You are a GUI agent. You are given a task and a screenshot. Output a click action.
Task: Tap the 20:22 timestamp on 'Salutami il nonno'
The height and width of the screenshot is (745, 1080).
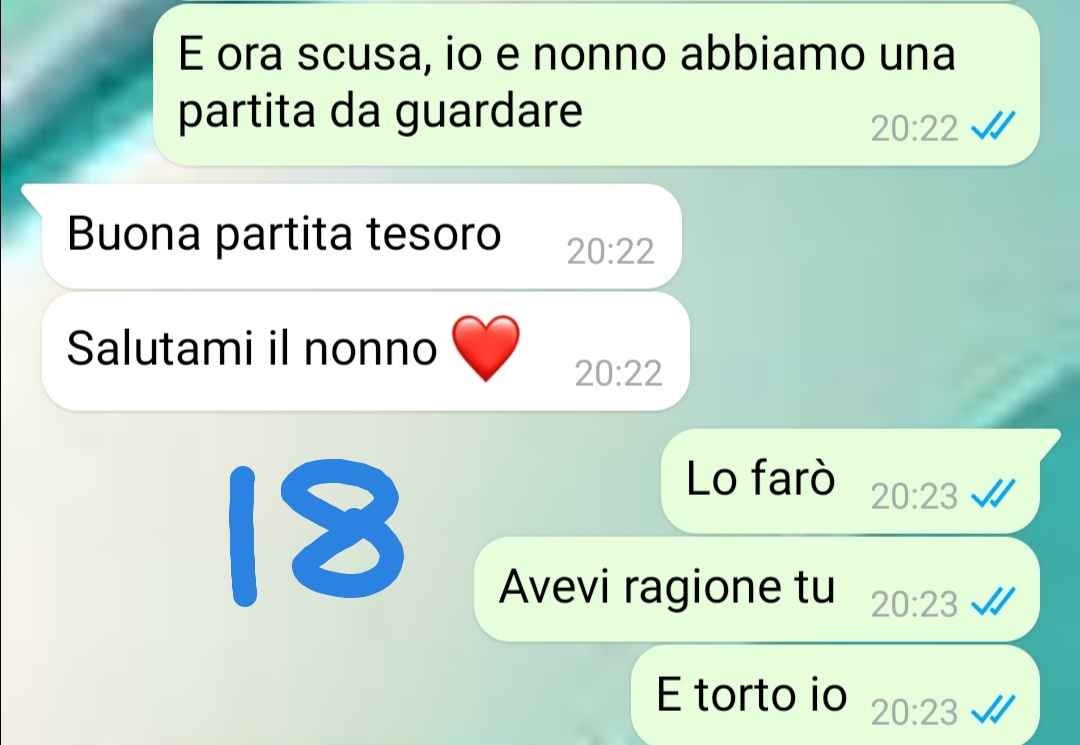[x=619, y=373]
